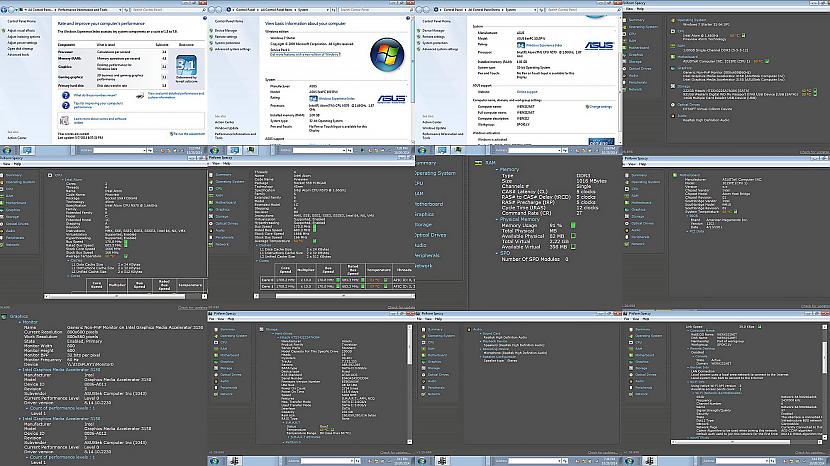Click the vertical scrollbar in Speccy Storage window
Image resolution: width=830 pixels, height=466 pixels.
pyautogui.click(x=409, y=384)
